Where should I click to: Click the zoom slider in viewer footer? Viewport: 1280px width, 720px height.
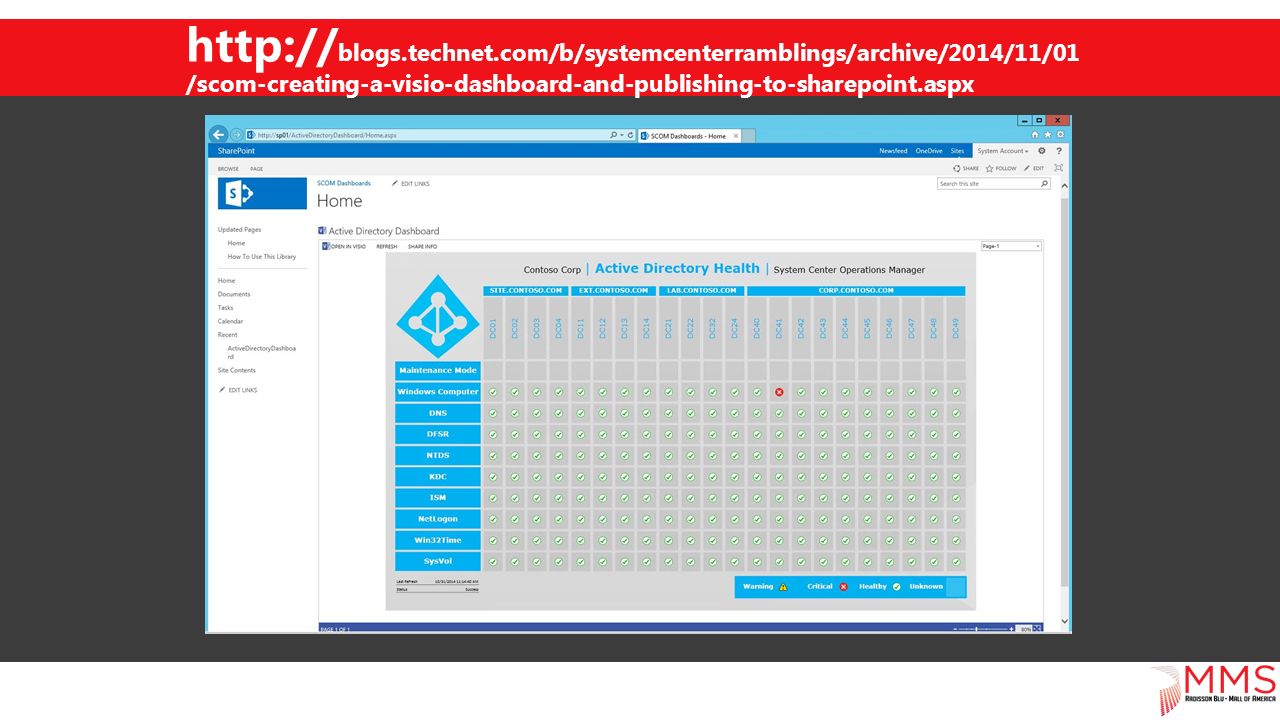982,628
